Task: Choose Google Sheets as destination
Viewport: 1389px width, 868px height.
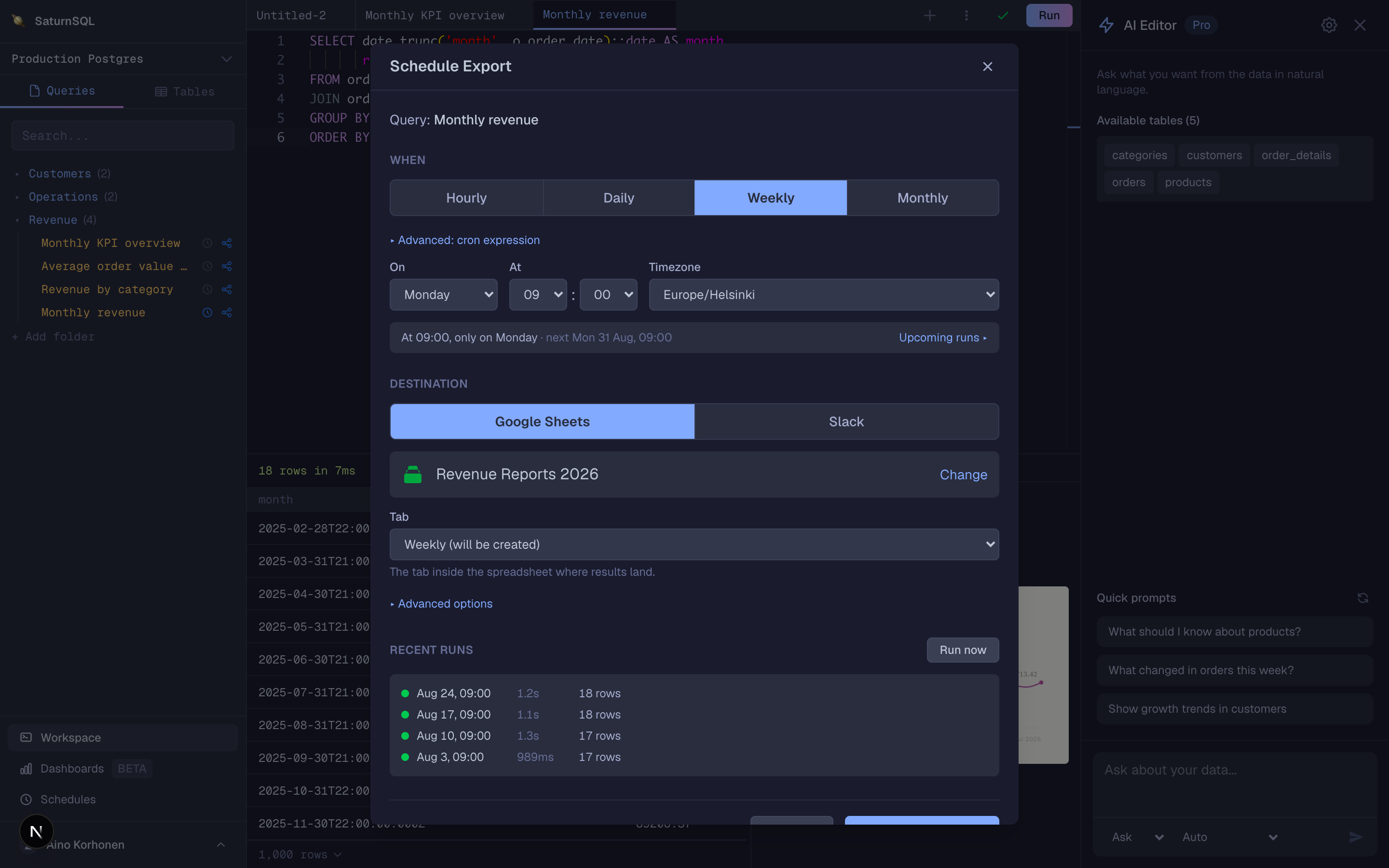Action: click(542, 421)
